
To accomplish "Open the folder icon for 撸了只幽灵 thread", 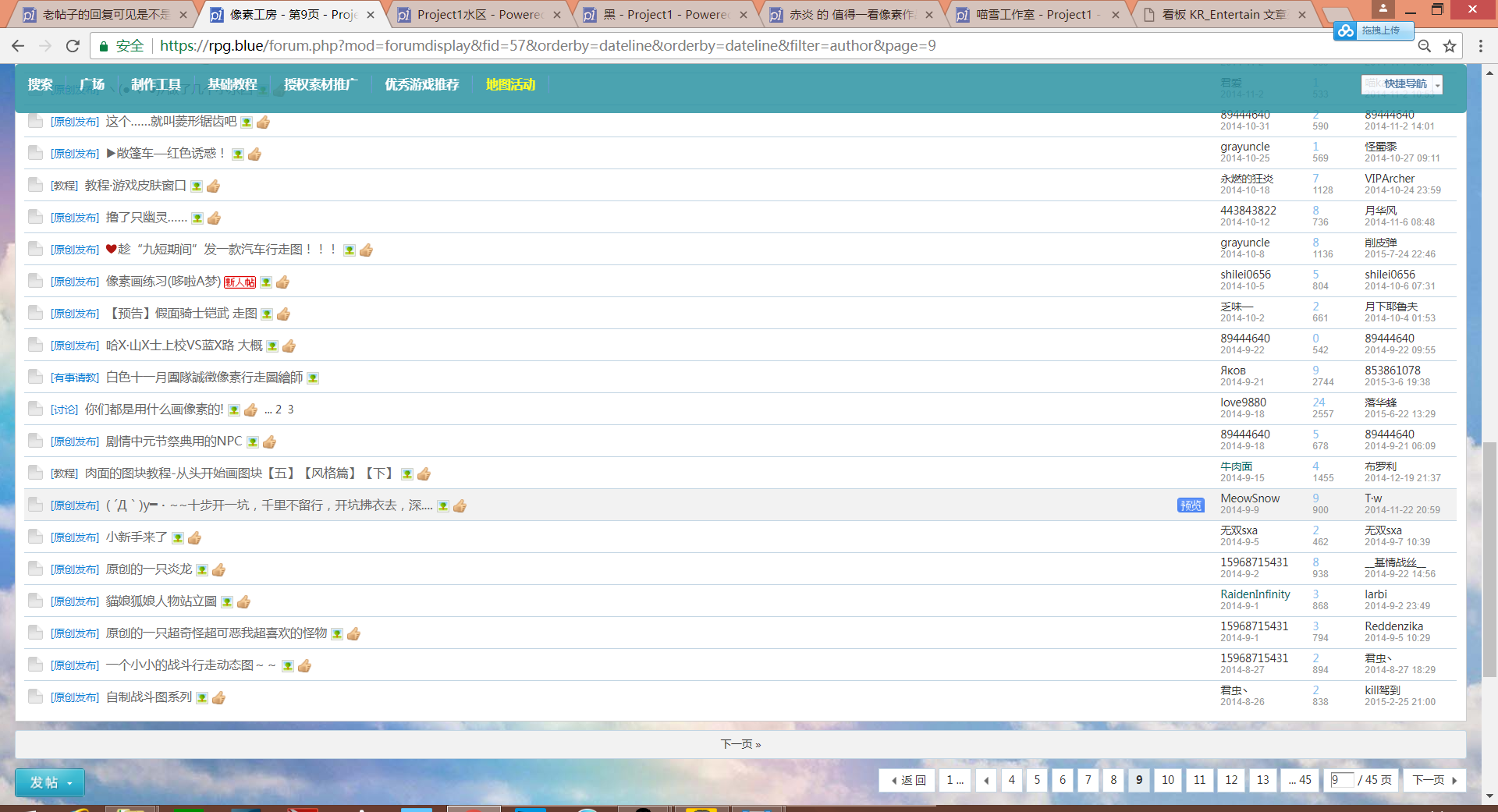I will pos(35,217).
